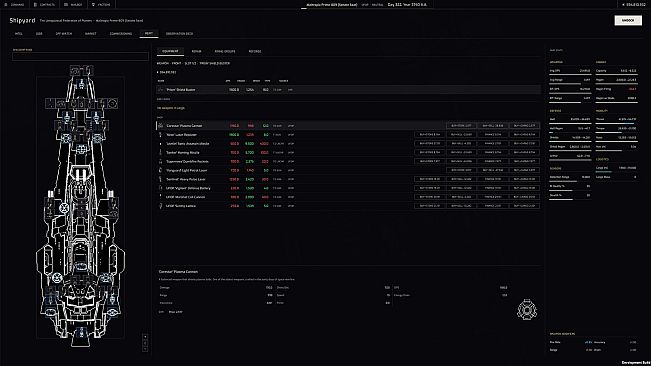Click last purchase button in Sentry Lance row
The image size is (651, 366).
[x=525, y=206]
